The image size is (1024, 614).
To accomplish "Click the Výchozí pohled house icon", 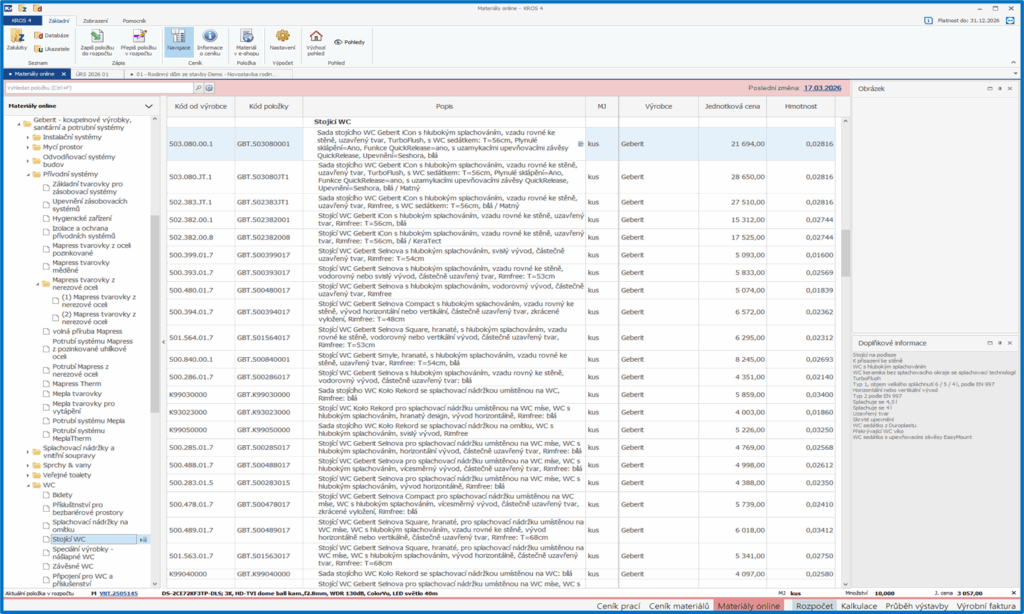I will click(316, 40).
